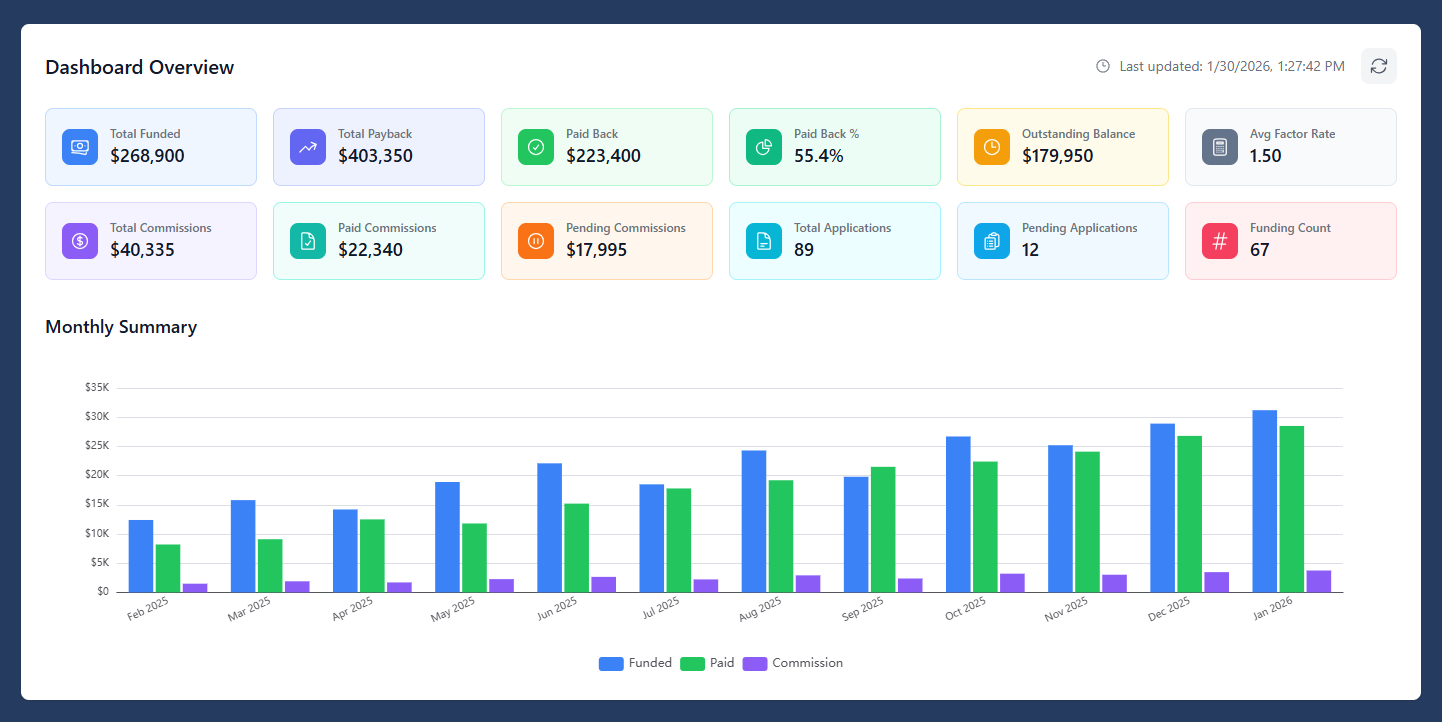Image resolution: width=1442 pixels, height=722 pixels.
Task: Refresh the dashboard data
Action: 1378,65
